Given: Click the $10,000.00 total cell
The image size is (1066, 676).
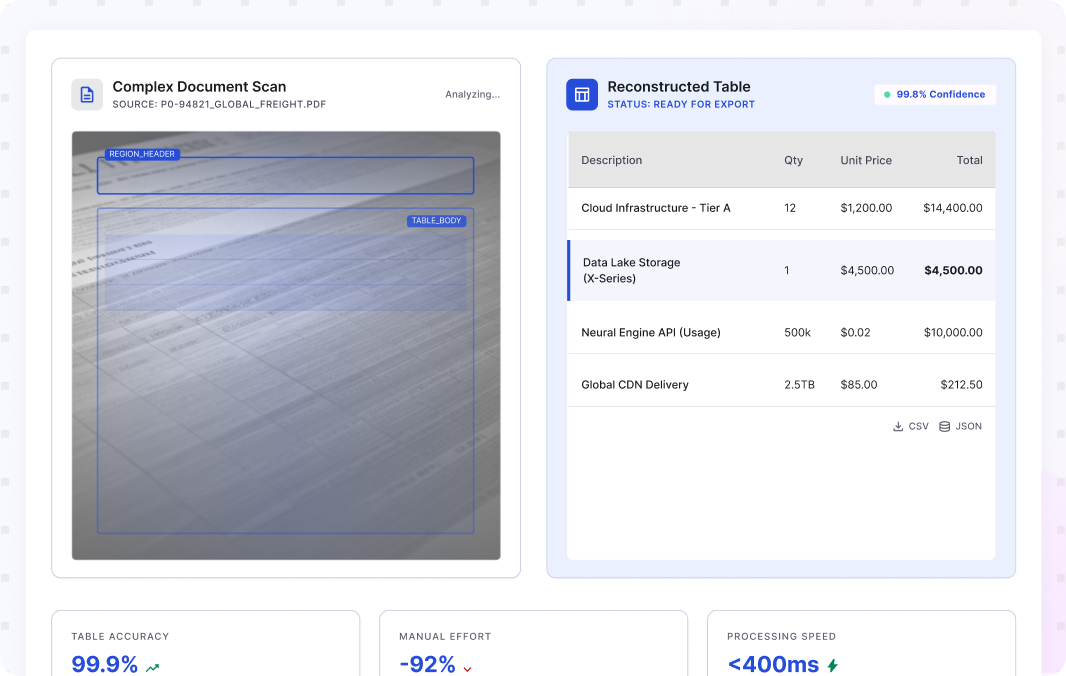Looking at the screenshot, I should coord(952,332).
